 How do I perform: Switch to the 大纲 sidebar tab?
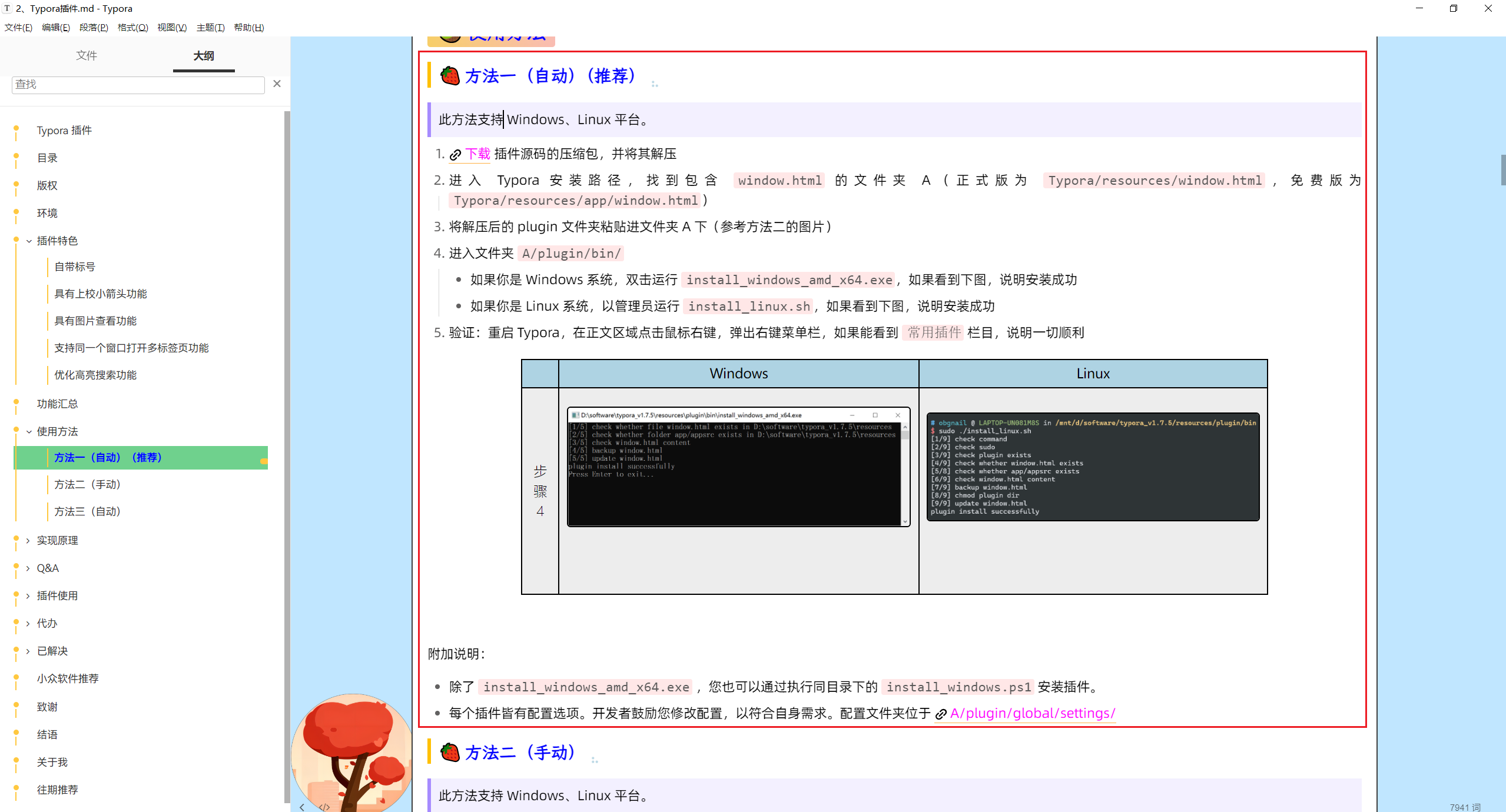204,55
